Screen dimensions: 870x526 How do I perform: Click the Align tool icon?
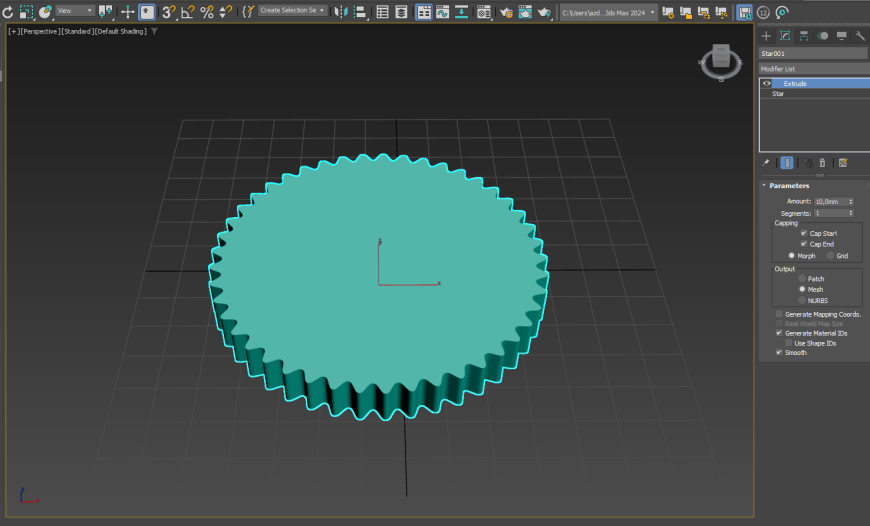pos(360,12)
